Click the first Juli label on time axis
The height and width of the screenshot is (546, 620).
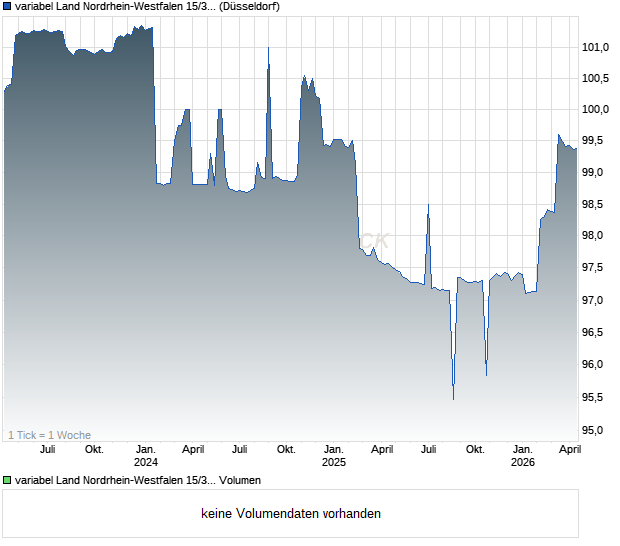point(46,449)
